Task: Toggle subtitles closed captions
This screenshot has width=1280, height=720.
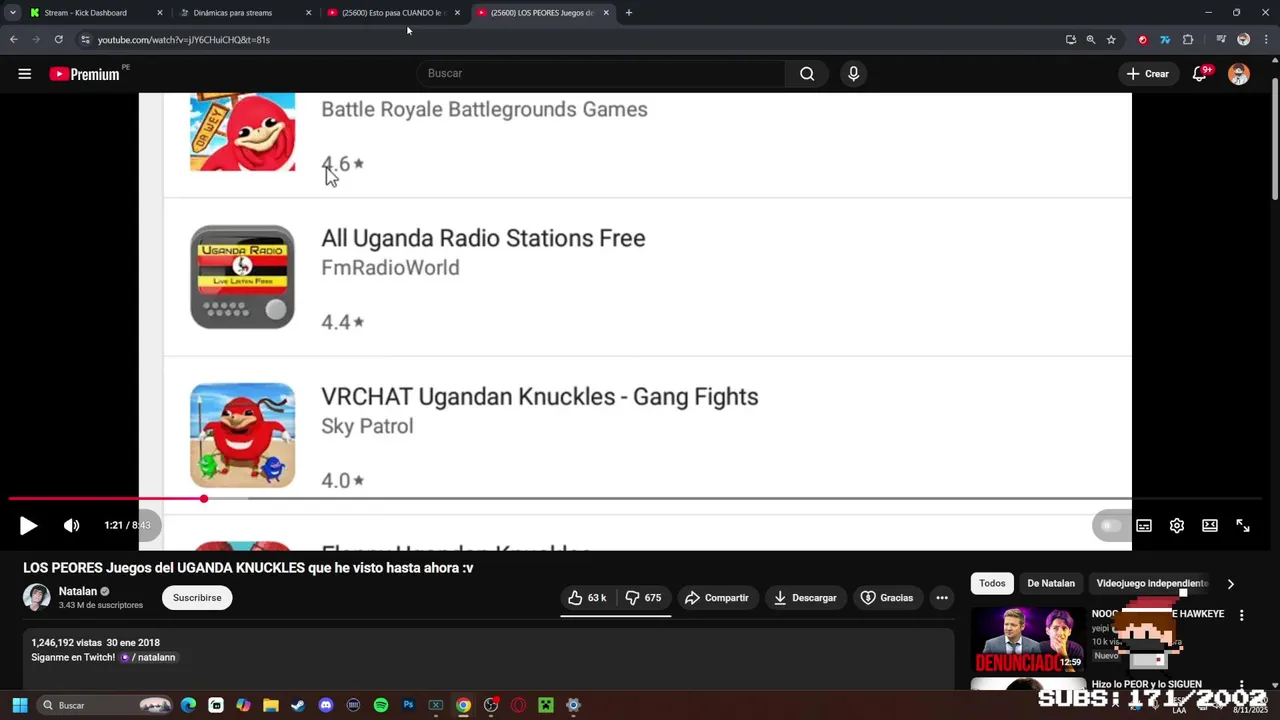Action: 1144,526
